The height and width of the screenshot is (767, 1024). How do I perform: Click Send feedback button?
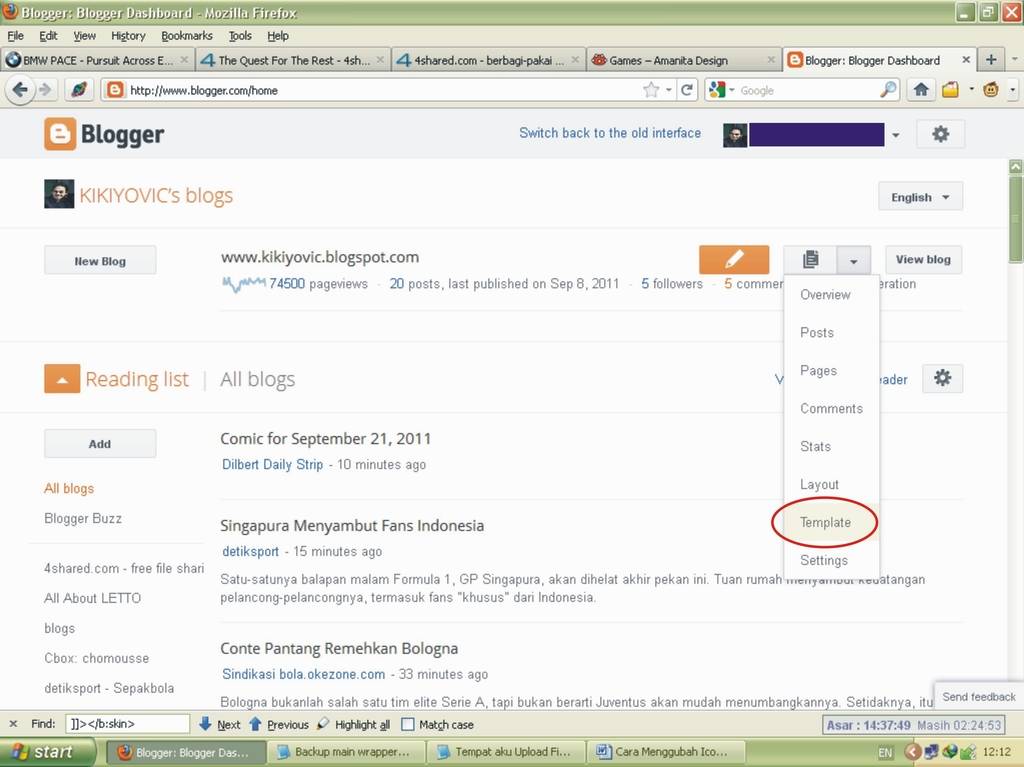978,696
